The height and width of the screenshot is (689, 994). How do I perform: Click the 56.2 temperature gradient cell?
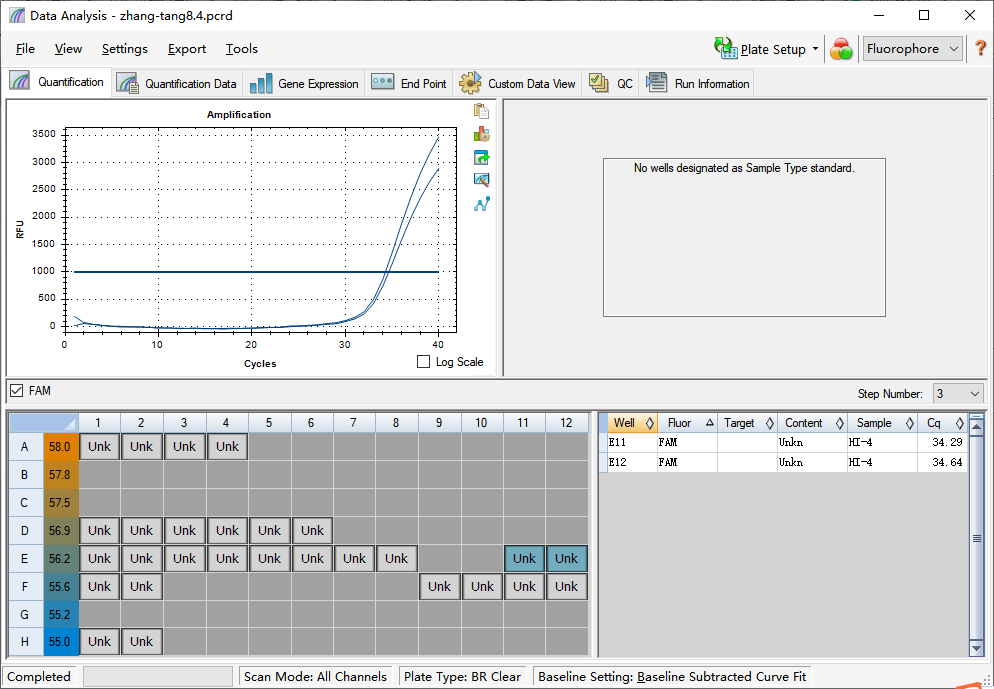60,558
